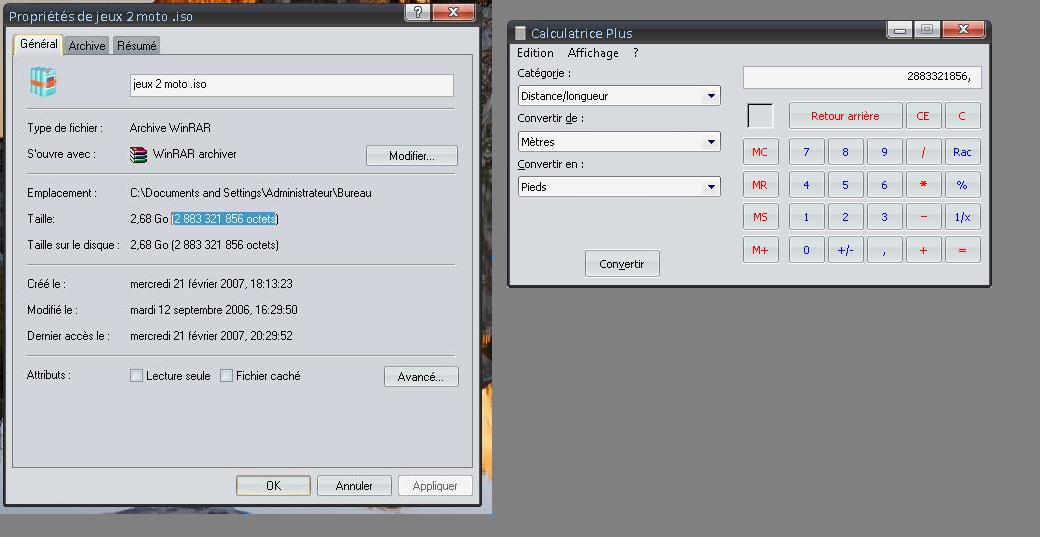Click the empty memory indicator box

(x=760, y=116)
